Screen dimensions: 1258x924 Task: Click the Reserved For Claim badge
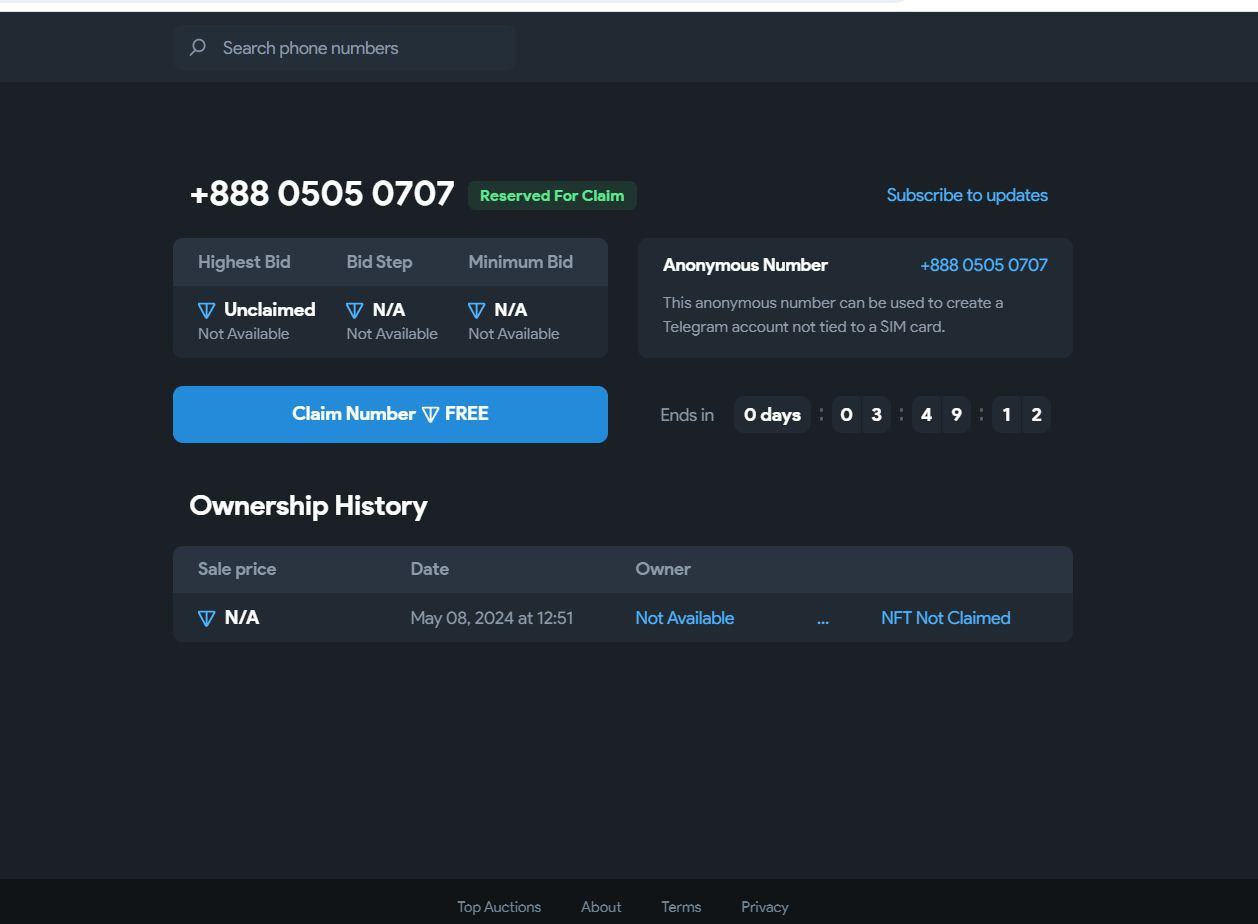coord(552,196)
